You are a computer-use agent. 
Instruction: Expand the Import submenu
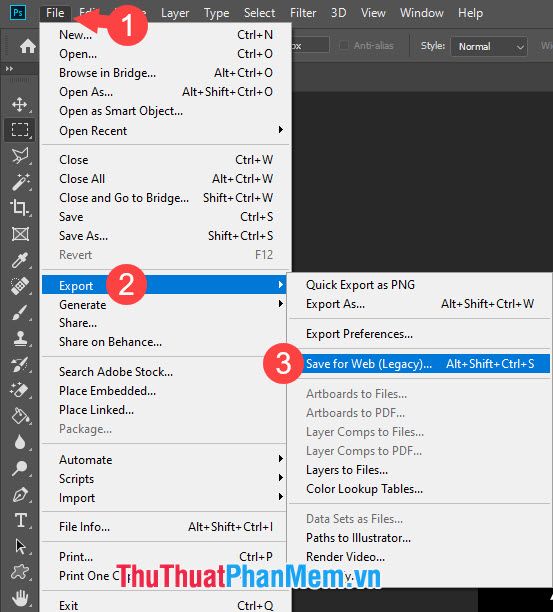pos(165,498)
